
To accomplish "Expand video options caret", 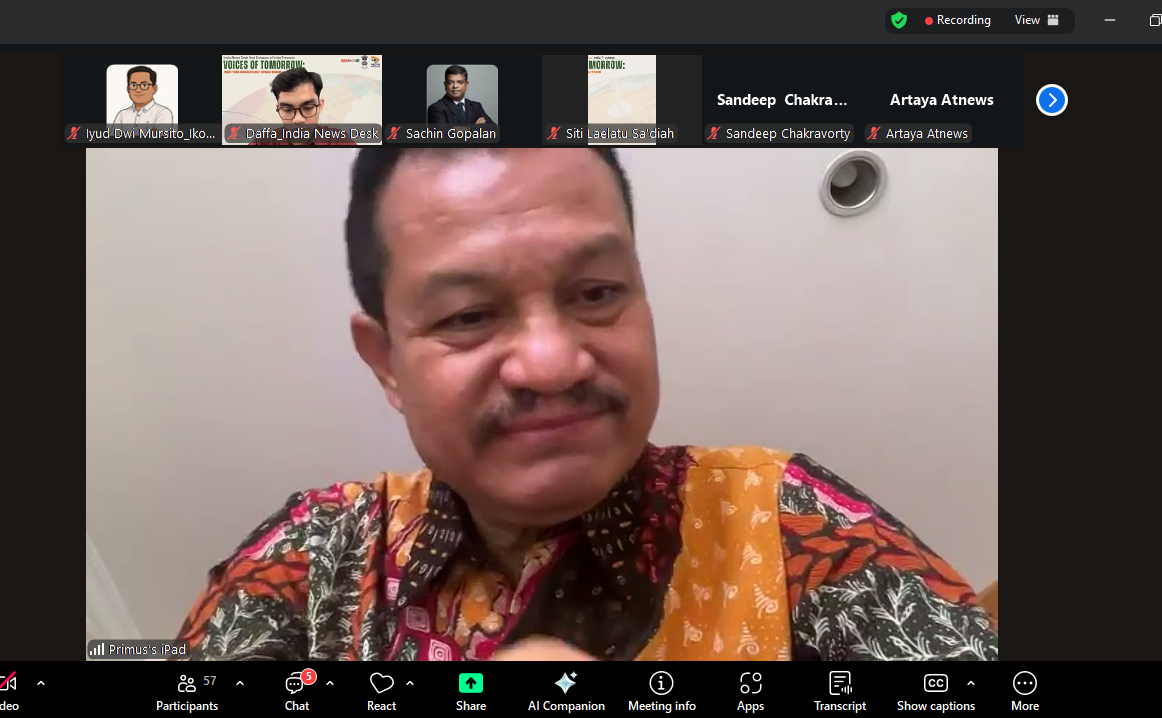I will pyautogui.click(x=41, y=683).
